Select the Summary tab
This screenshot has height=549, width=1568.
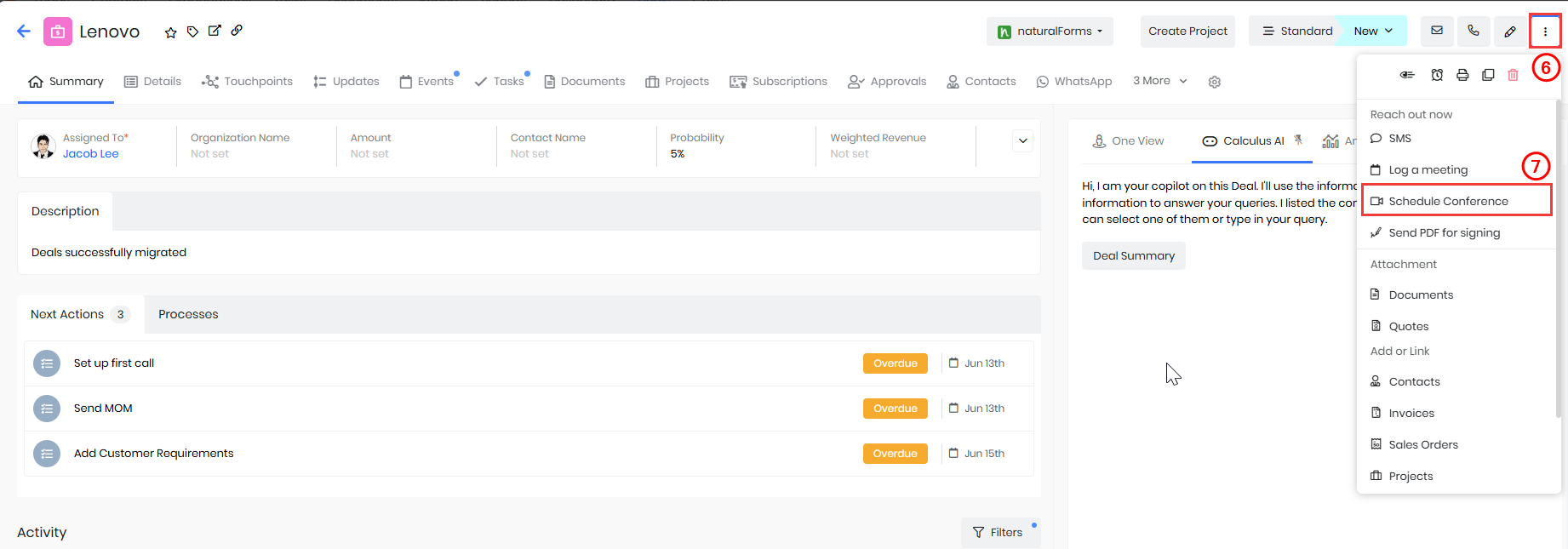[66, 82]
